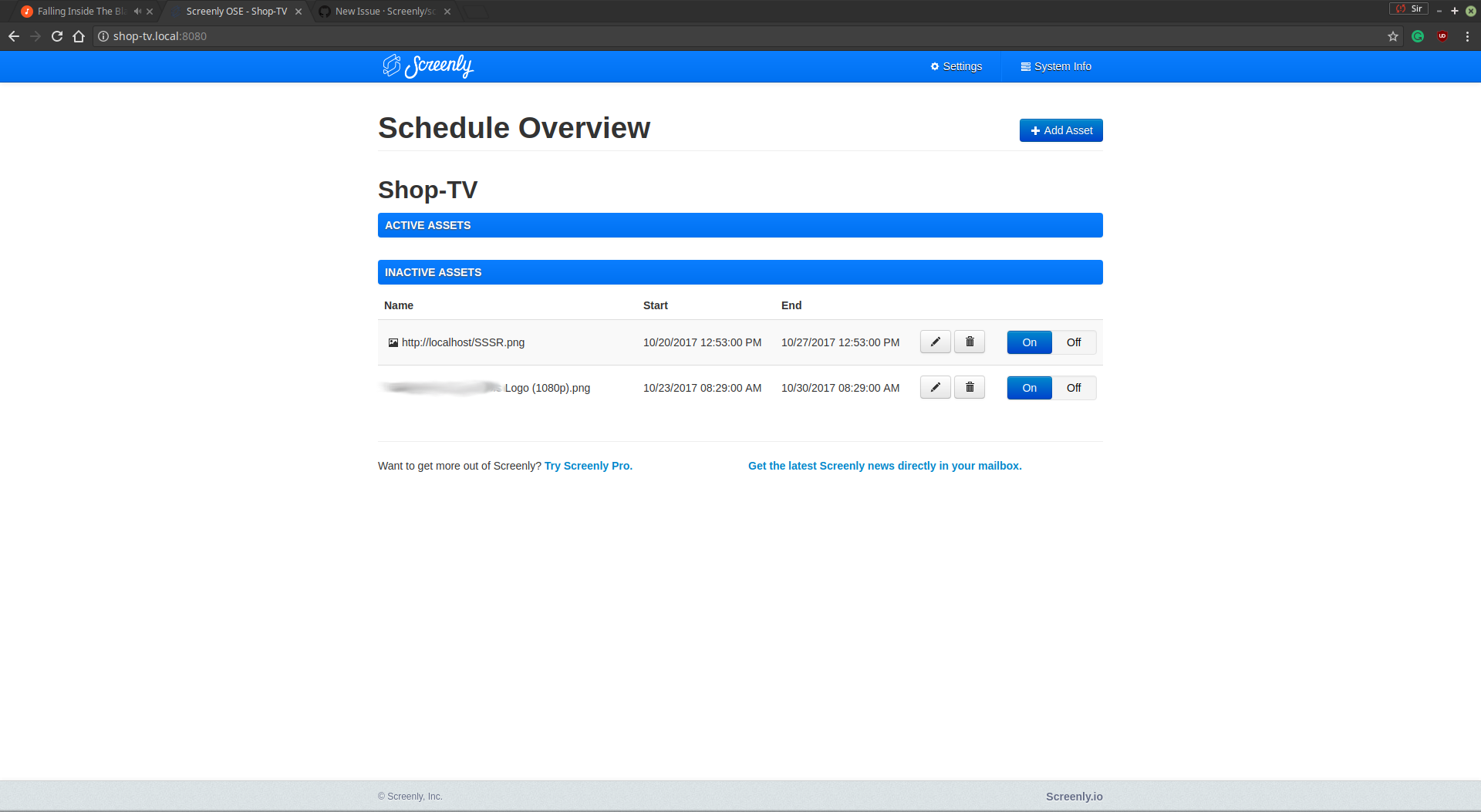The image size is (1481, 812).
Task: Delete the Logo (1080p).png asset
Action: click(969, 387)
